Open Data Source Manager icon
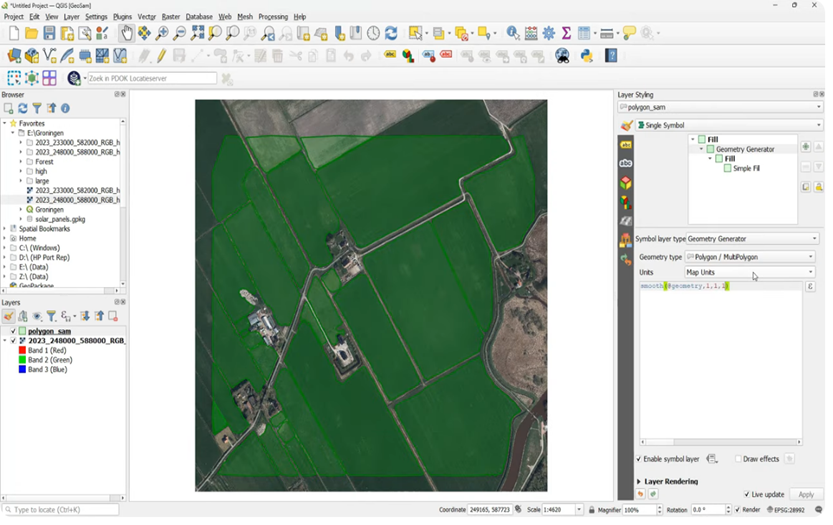Viewport: 833px width, 525px height. point(14,56)
